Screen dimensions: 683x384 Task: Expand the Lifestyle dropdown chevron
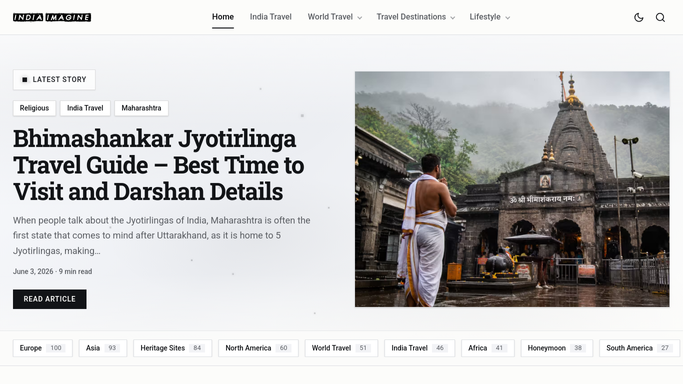507,18
